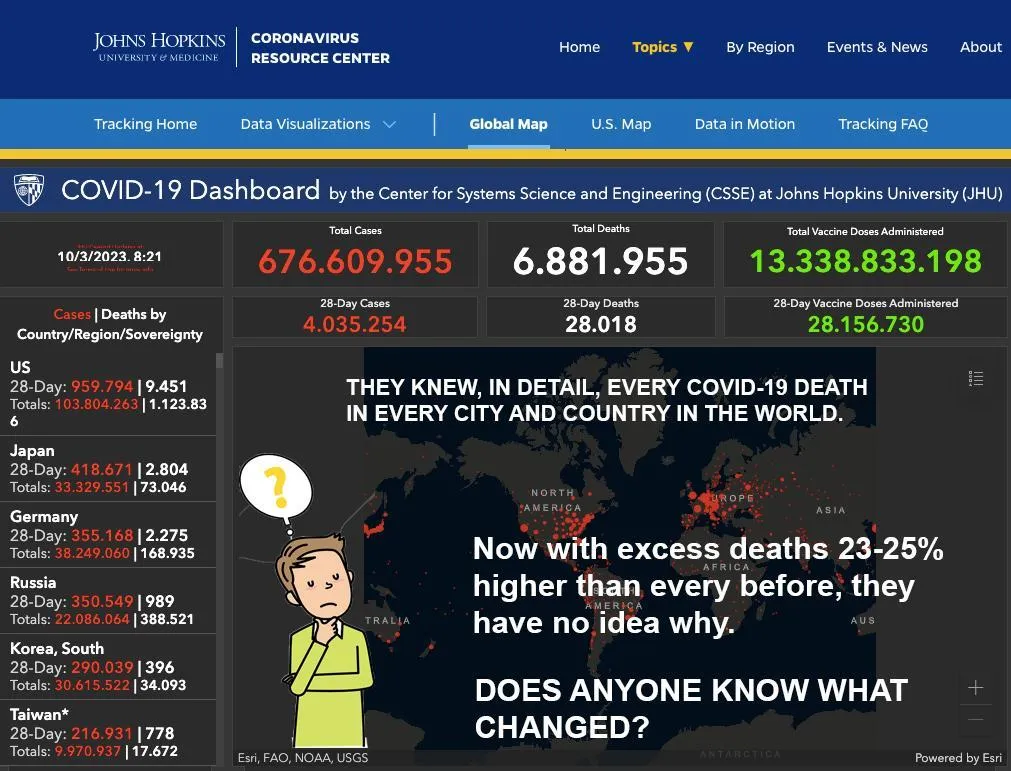This screenshot has height=771, width=1011.
Task: Click 28-Day Vaccine Doses value 28.156.730
Action: point(865,324)
